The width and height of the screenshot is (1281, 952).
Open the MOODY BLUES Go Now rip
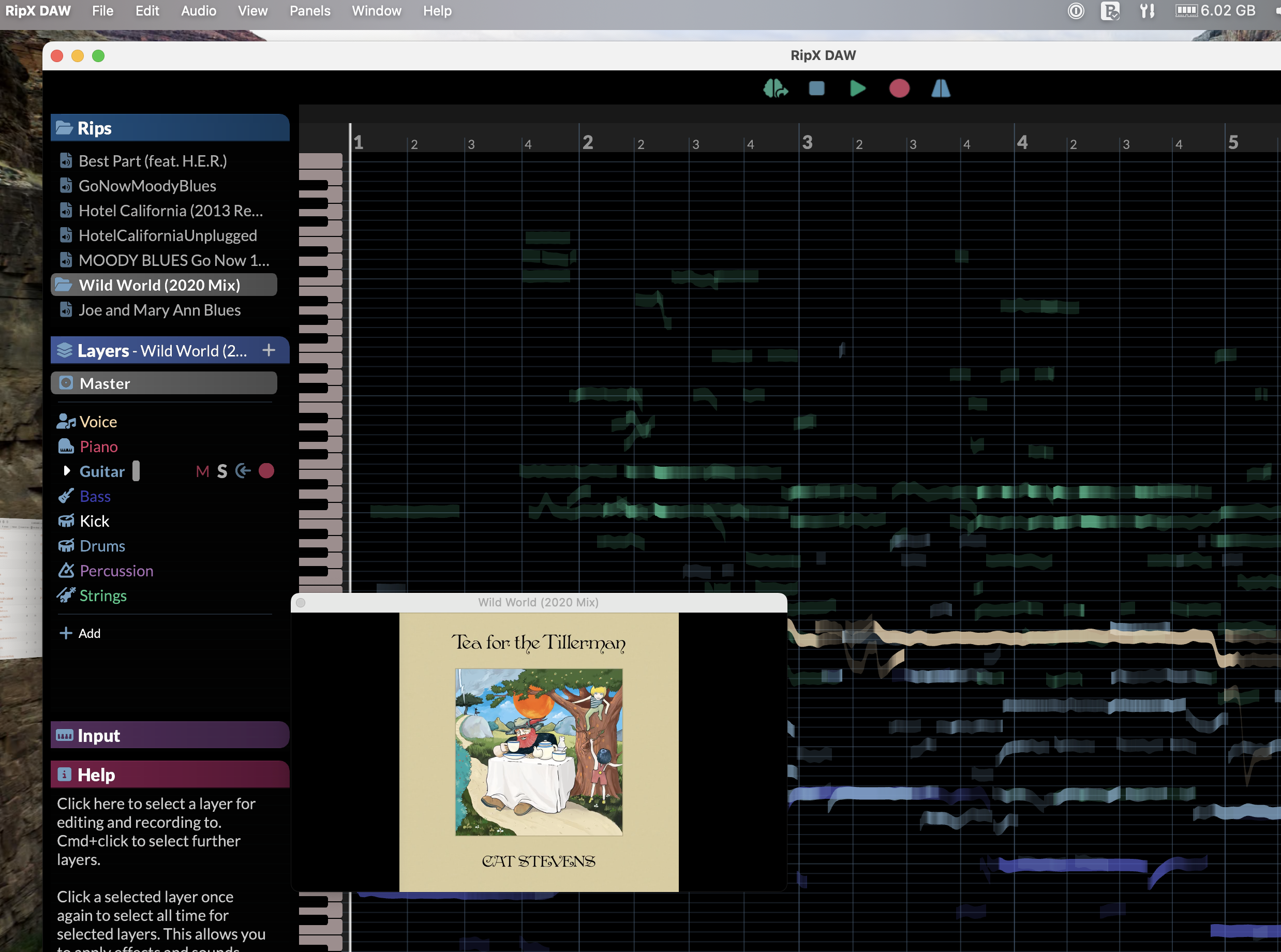pyautogui.click(x=174, y=259)
